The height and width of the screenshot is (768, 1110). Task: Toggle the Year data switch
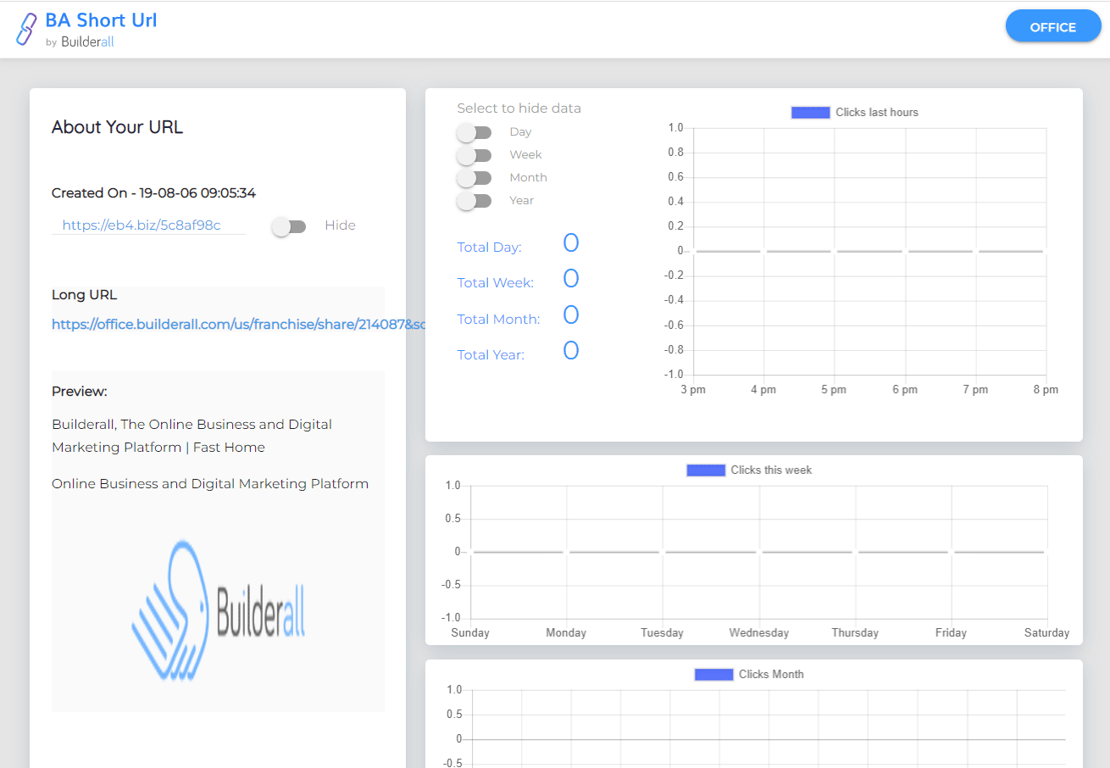(x=474, y=201)
